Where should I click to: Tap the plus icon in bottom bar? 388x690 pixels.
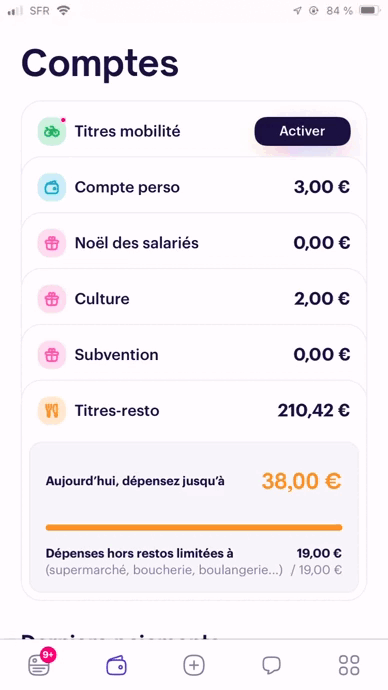(194, 665)
